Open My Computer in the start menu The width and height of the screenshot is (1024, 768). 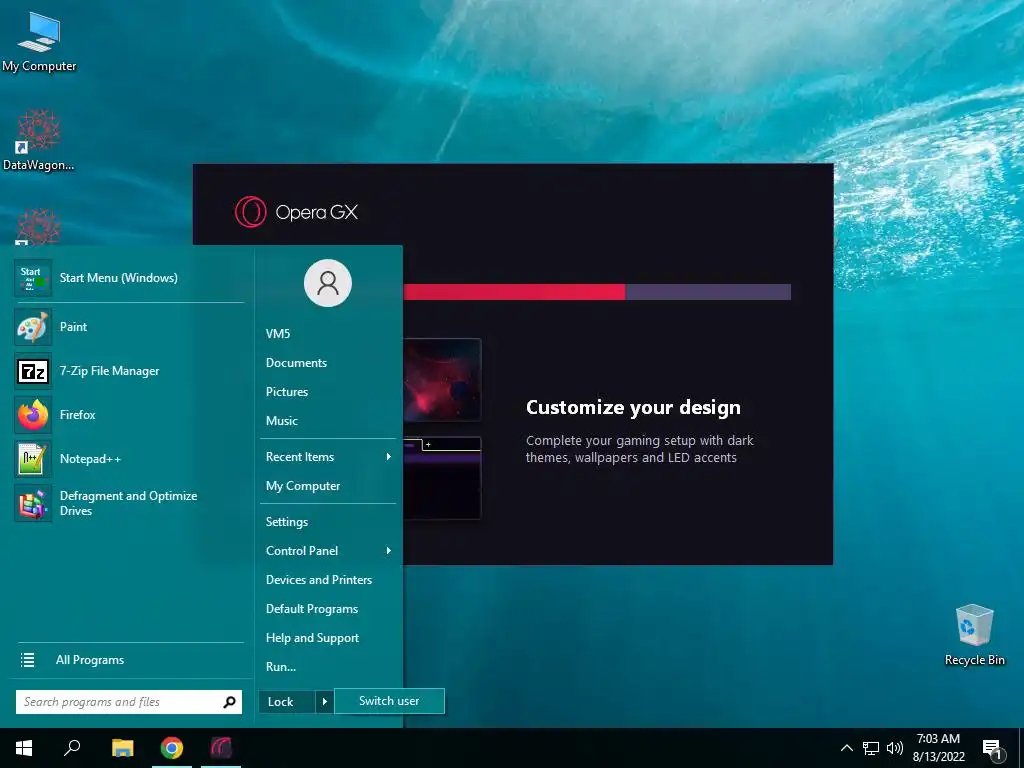(x=328, y=487)
